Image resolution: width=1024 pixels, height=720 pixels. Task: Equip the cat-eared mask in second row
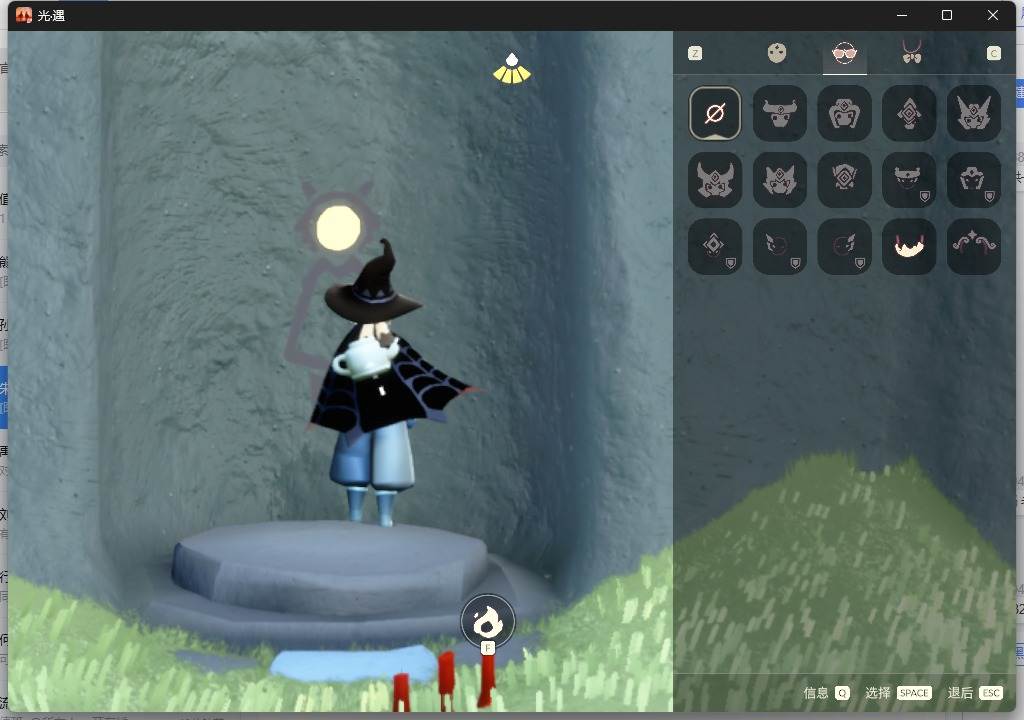click(x=779, y=180)
